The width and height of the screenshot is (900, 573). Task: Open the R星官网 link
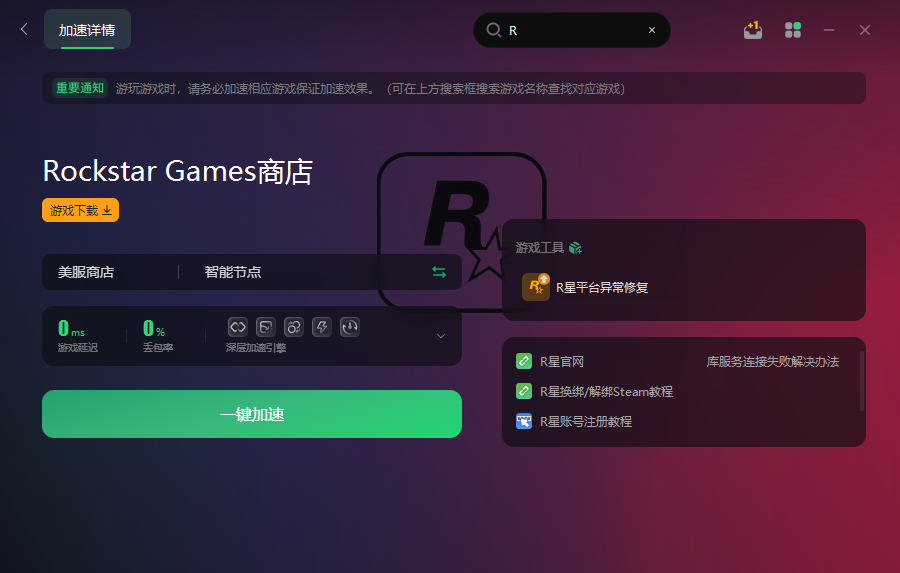pos(562,362)
